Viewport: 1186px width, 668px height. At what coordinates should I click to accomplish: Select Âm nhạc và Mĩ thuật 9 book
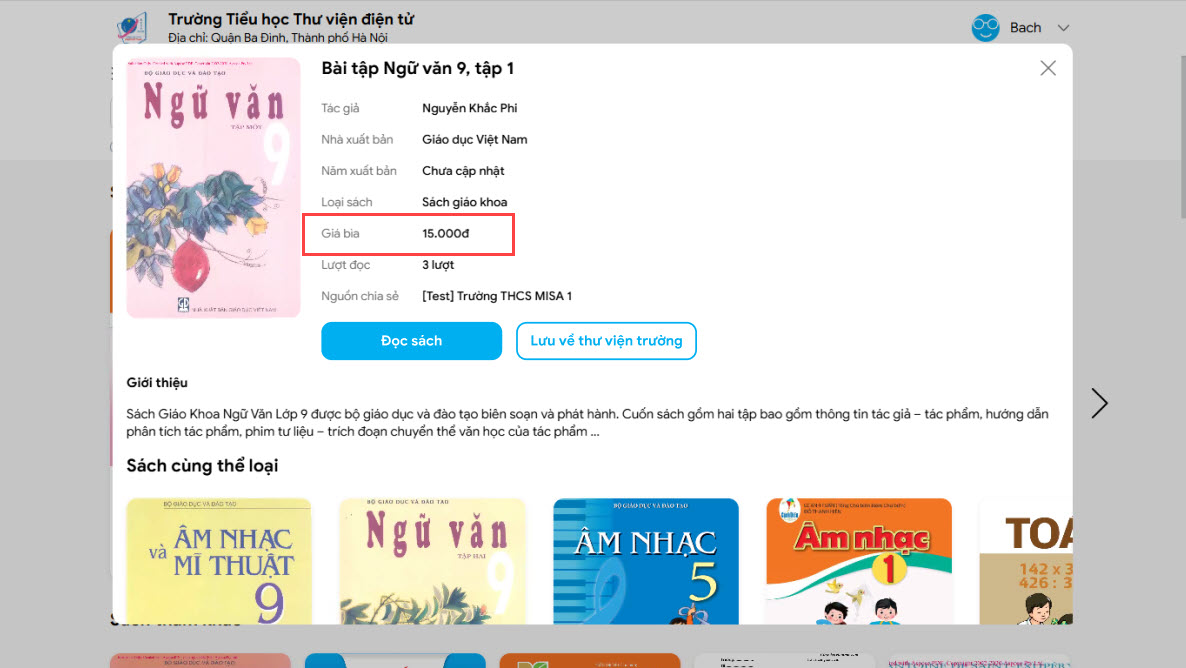pos(219,561)
